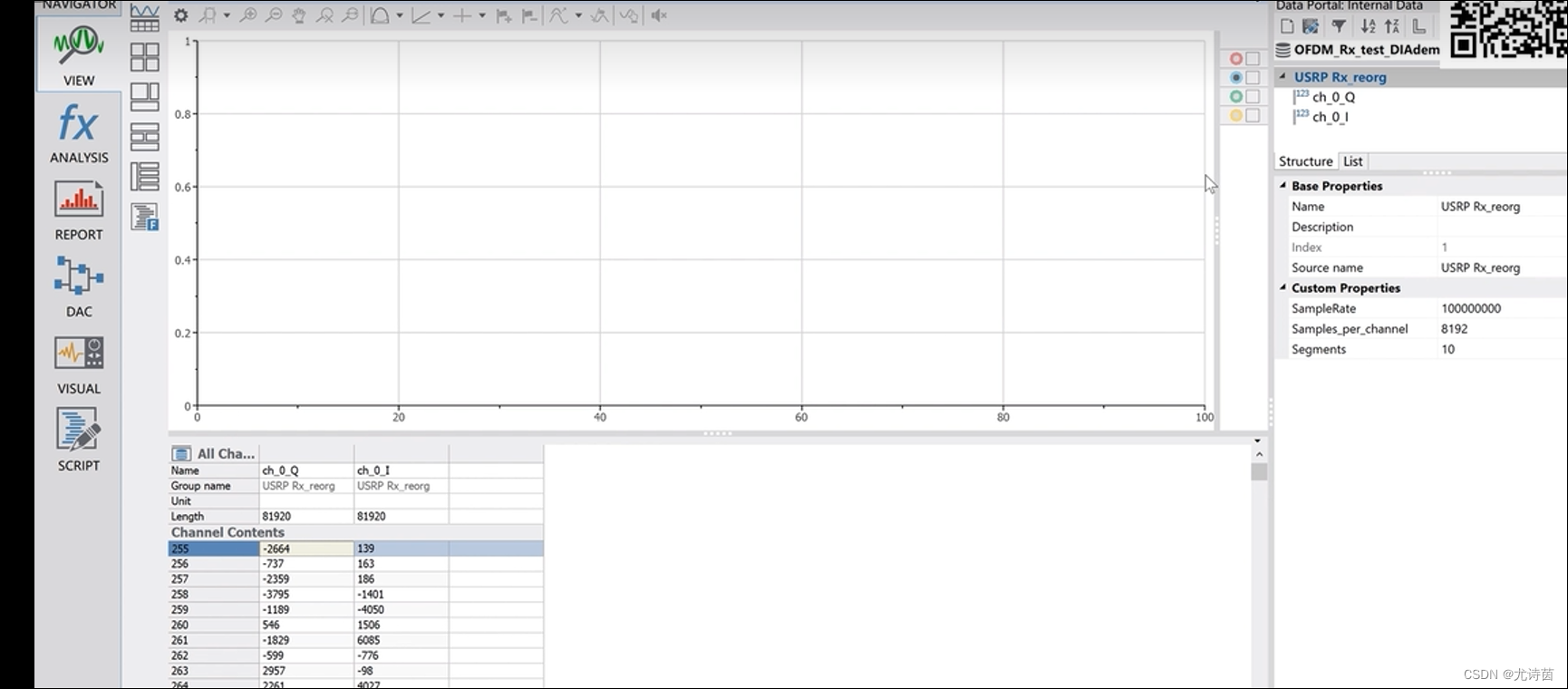Click the scrollbar thumb of the channel table area

coord(1259,471)
